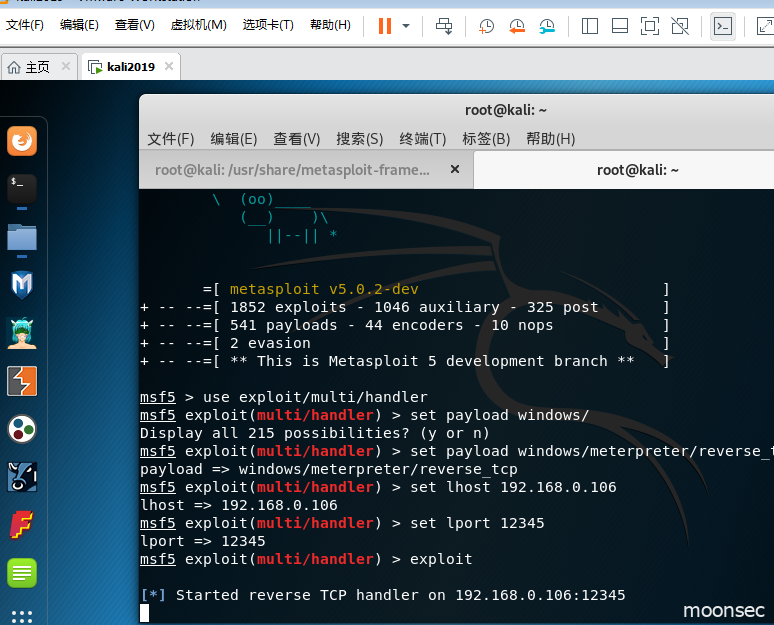Click 'Display all 215 possibilities?' prompt line

(314, 433)
